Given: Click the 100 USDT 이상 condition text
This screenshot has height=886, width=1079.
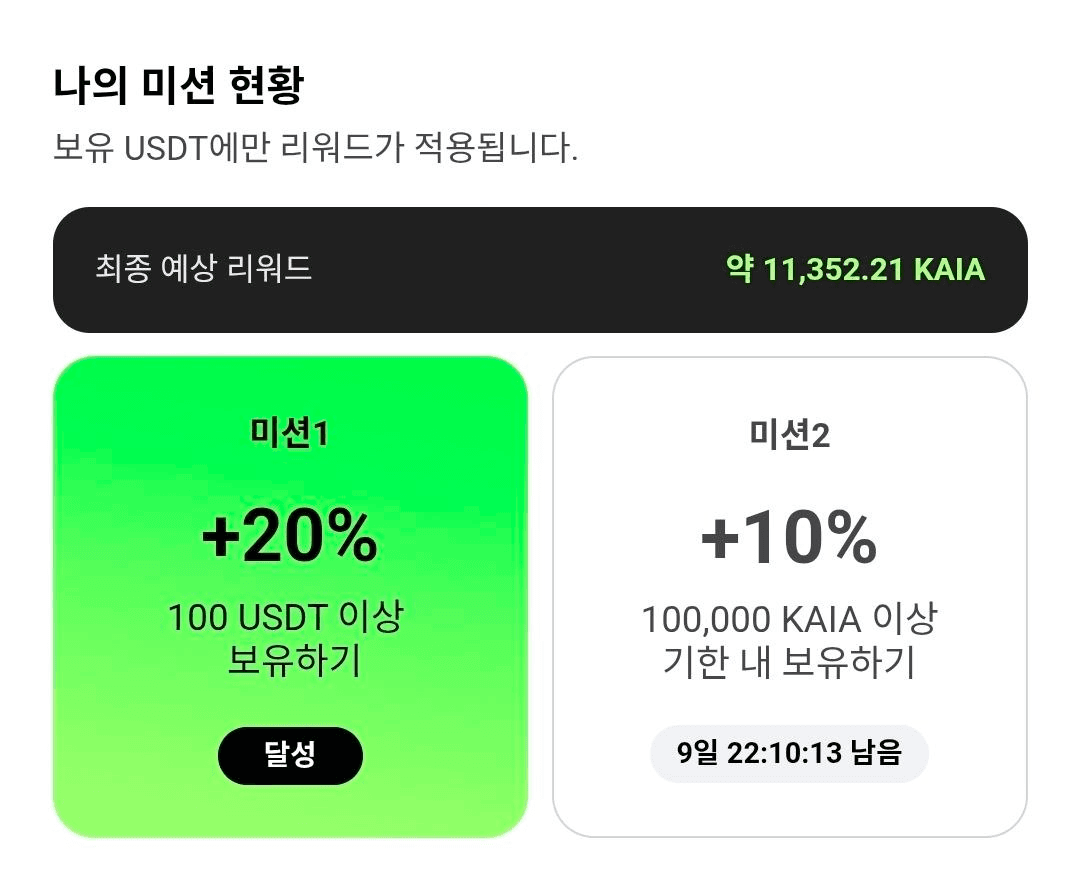Looking at the screenshot, I should tap(285, 617).
